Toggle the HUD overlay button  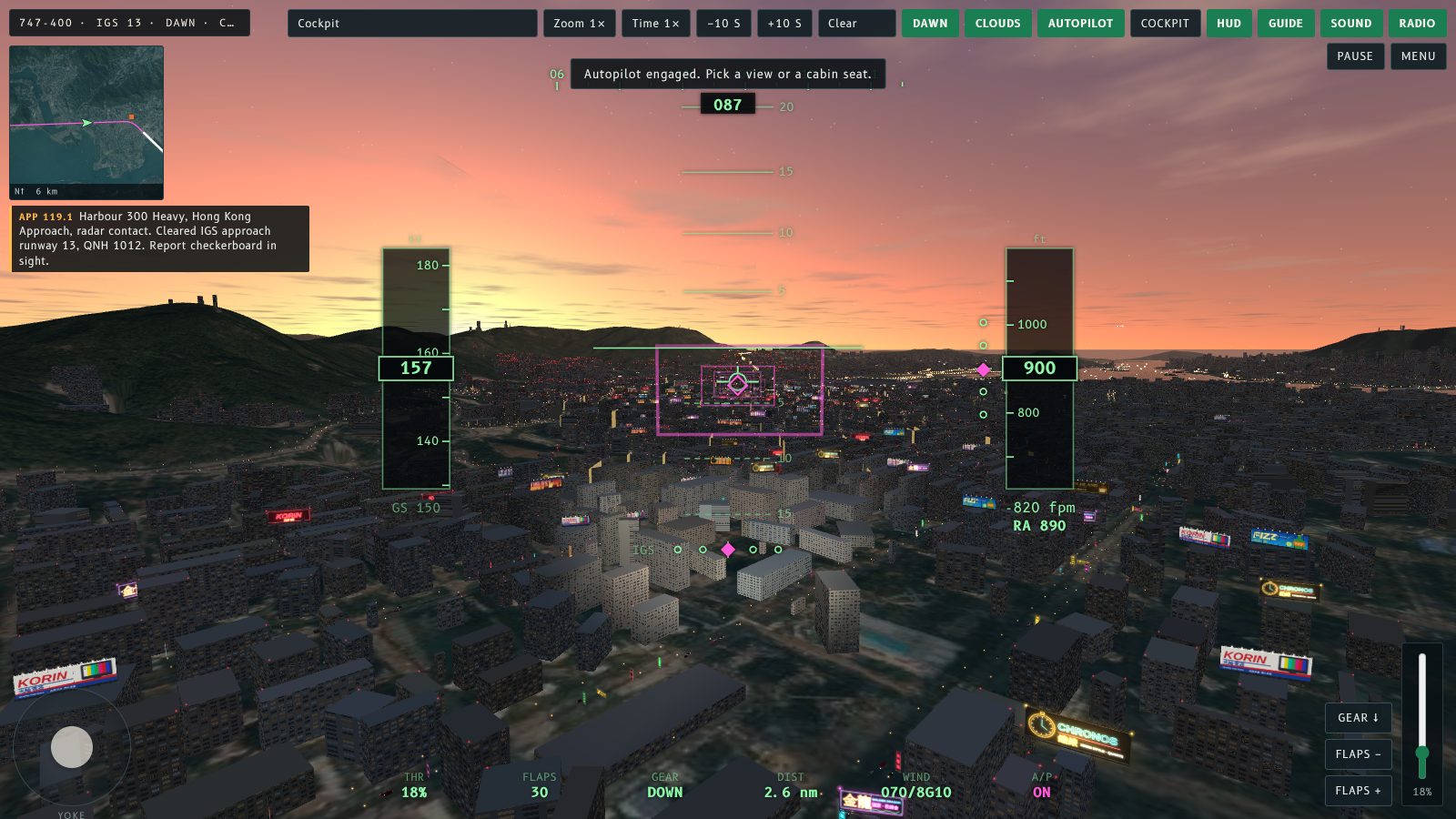tap(1228, 24)
